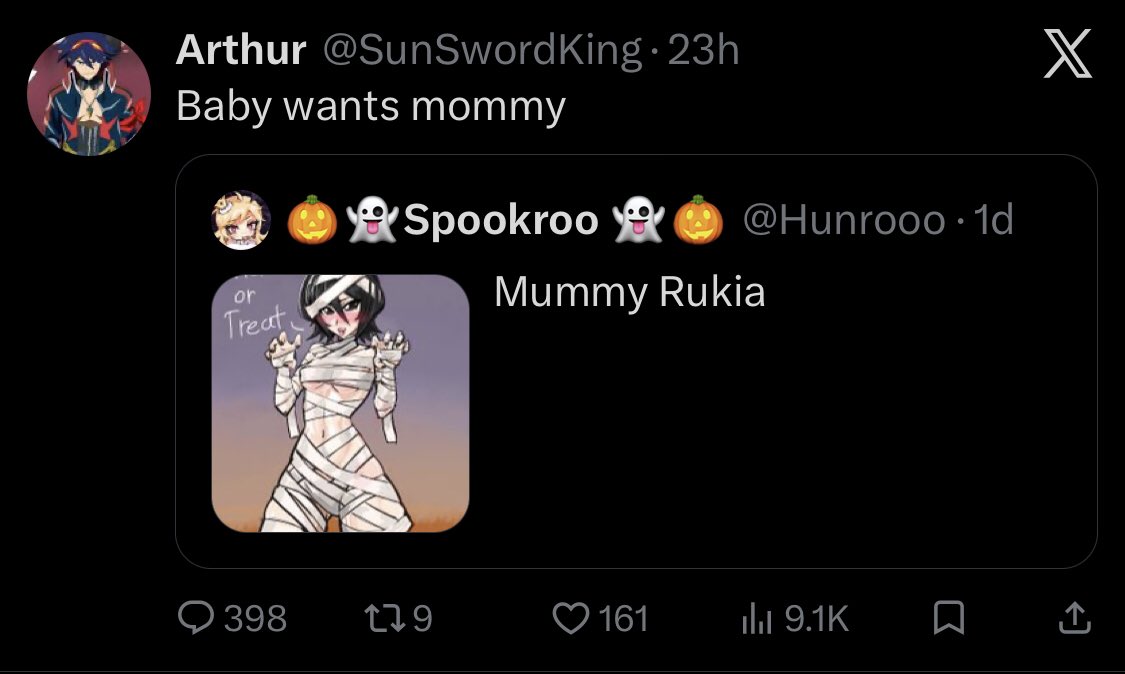1125x674 pixels.
Task: Click the 398 replies count
Action: coord(255,618)
